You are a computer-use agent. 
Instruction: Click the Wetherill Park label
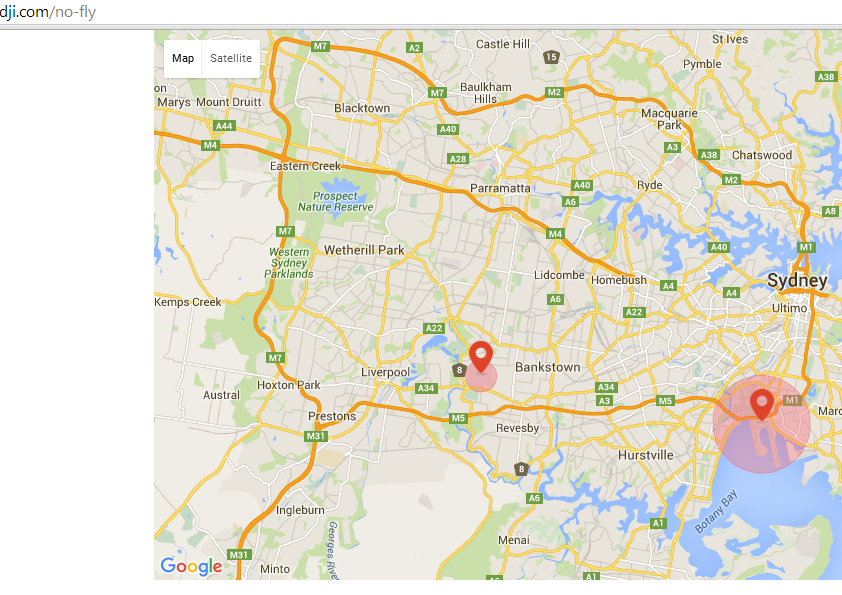point(364,250)
